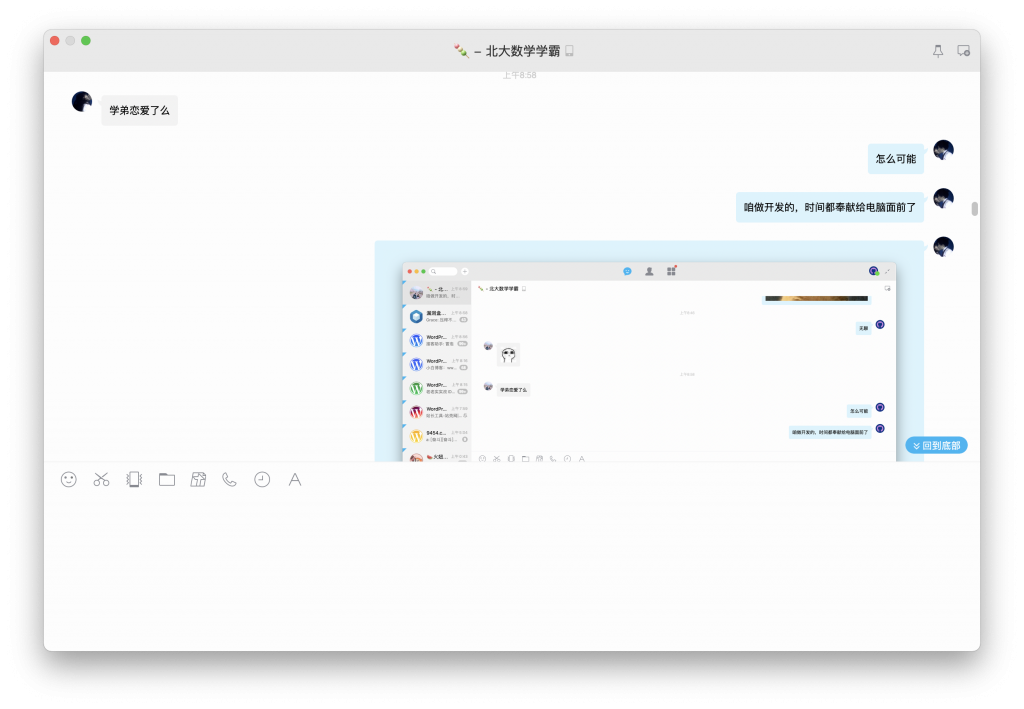
Task: Launch the screenshot scissors tool
Action: (100, 480)
